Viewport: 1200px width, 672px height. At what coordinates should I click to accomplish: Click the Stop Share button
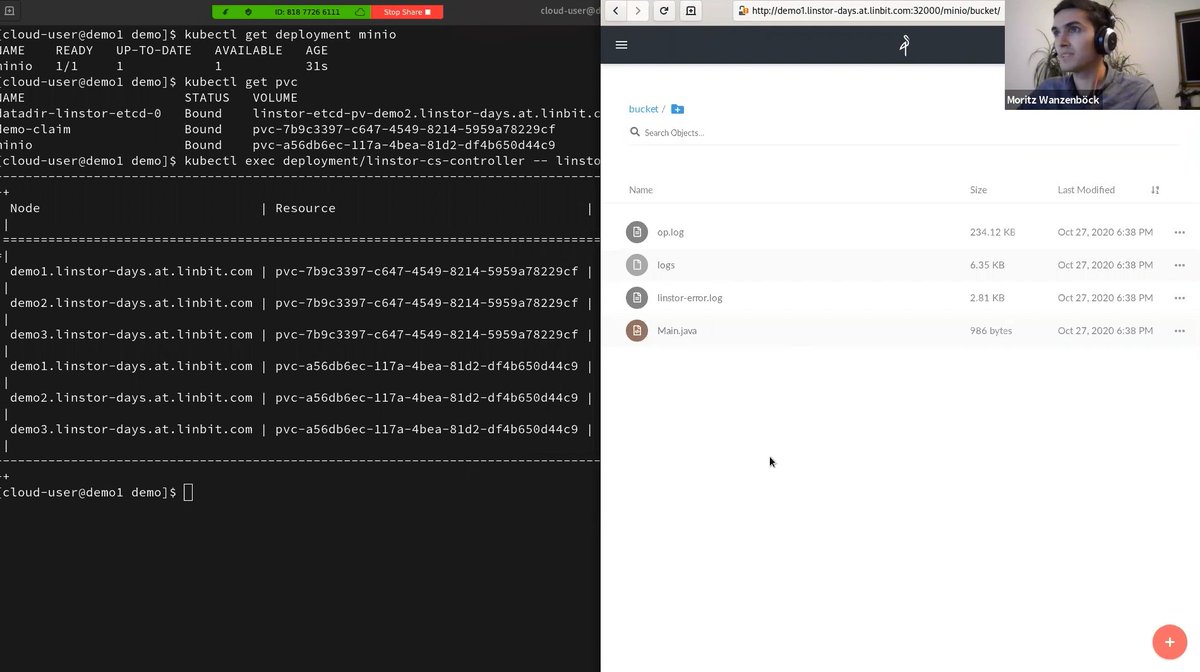[x=407, y=12]
